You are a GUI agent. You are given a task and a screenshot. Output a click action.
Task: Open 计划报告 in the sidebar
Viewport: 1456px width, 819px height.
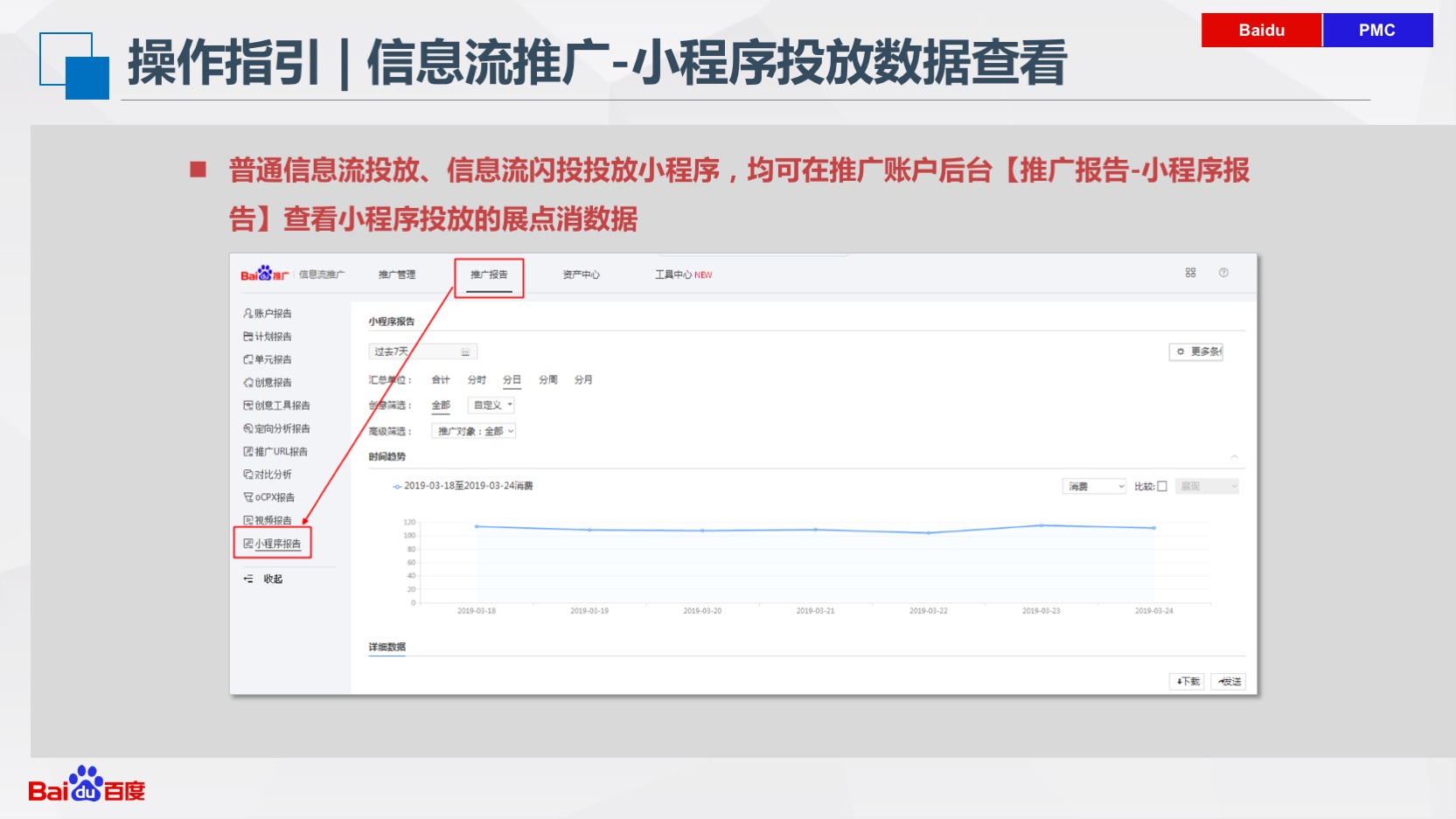coord(268,337)
